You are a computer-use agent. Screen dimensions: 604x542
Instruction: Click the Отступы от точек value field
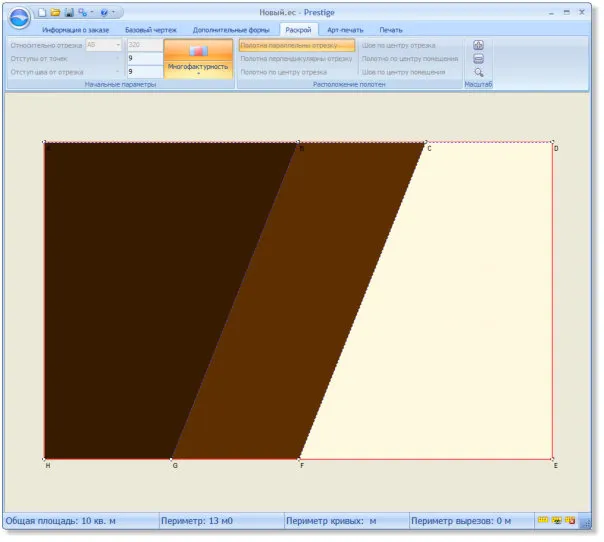click(x=145, y=59)
